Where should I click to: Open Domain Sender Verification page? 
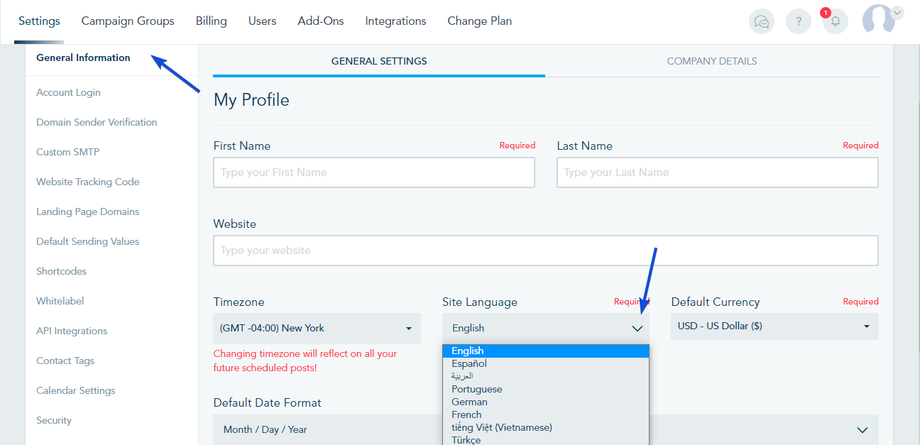point(96,123)
